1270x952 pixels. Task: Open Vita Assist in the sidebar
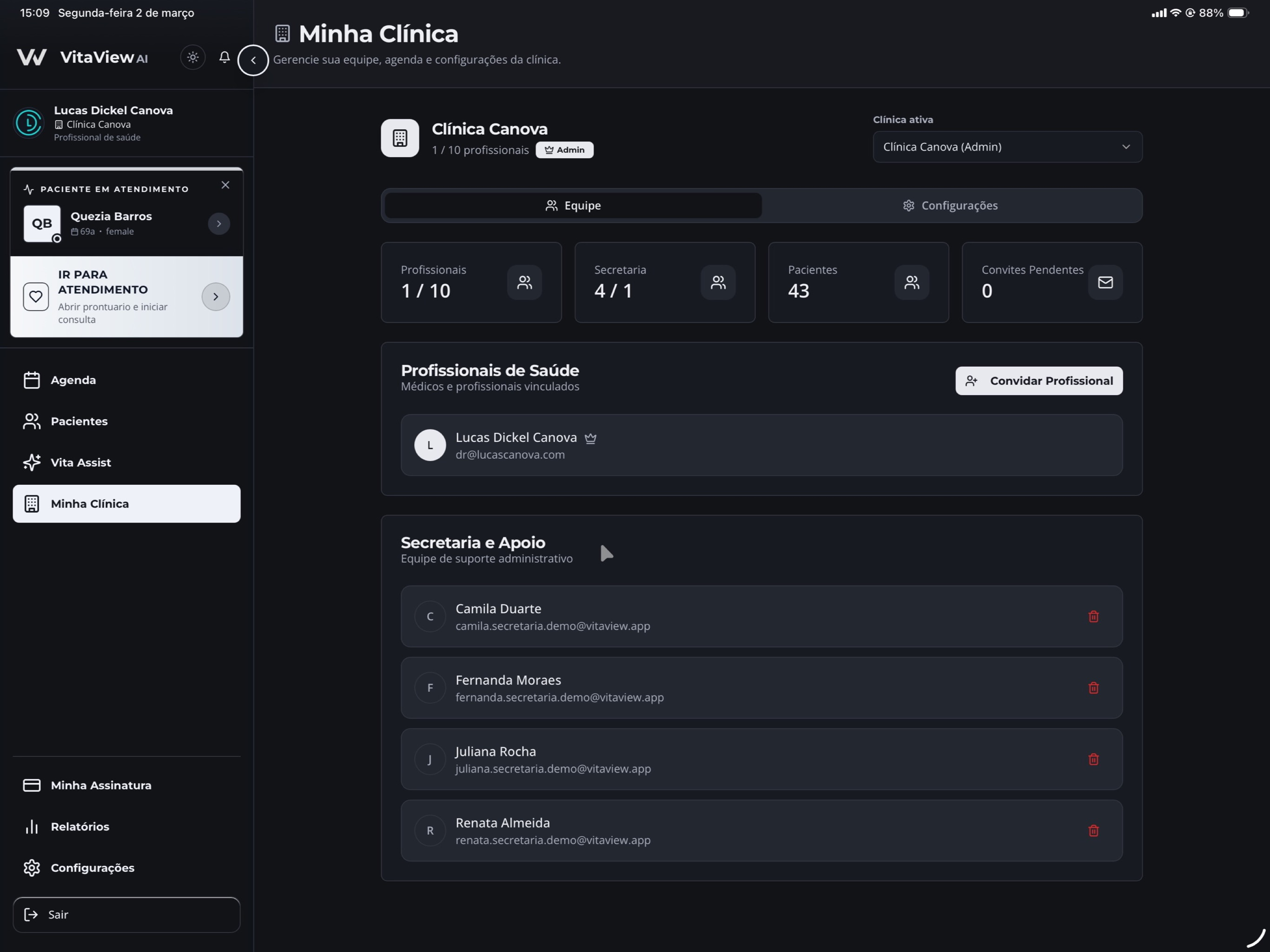click(126, 463)
